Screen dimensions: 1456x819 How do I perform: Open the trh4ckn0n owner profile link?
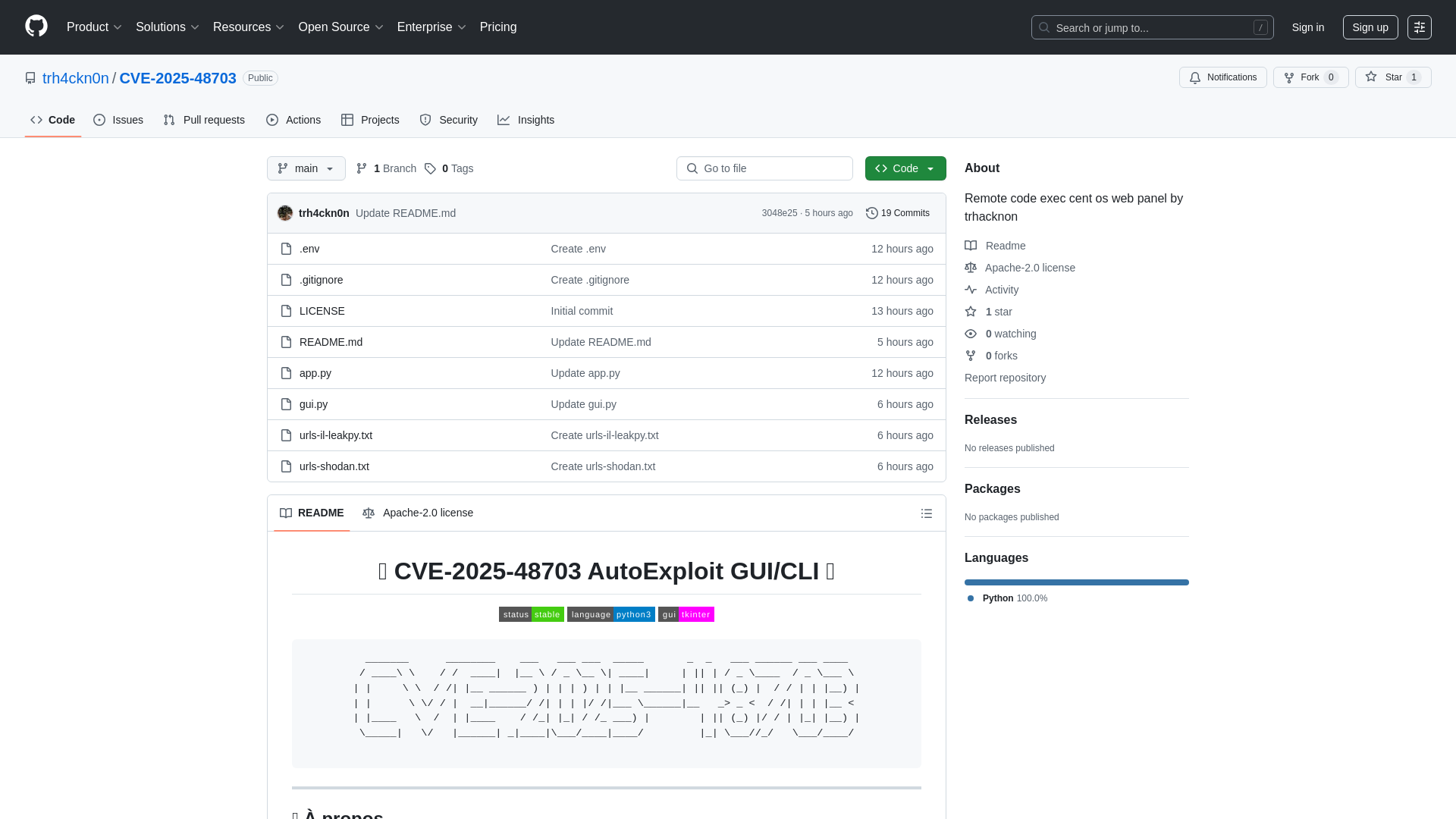[x=76, y=78]
